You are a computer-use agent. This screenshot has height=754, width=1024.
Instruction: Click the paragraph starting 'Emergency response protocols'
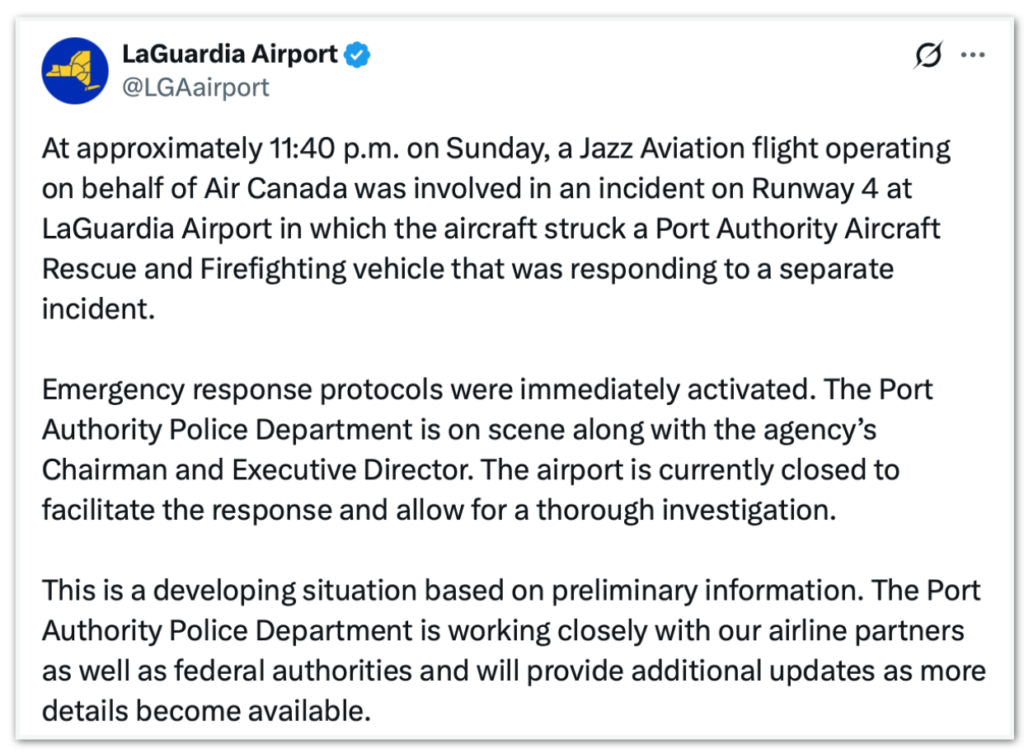(470, 449)
